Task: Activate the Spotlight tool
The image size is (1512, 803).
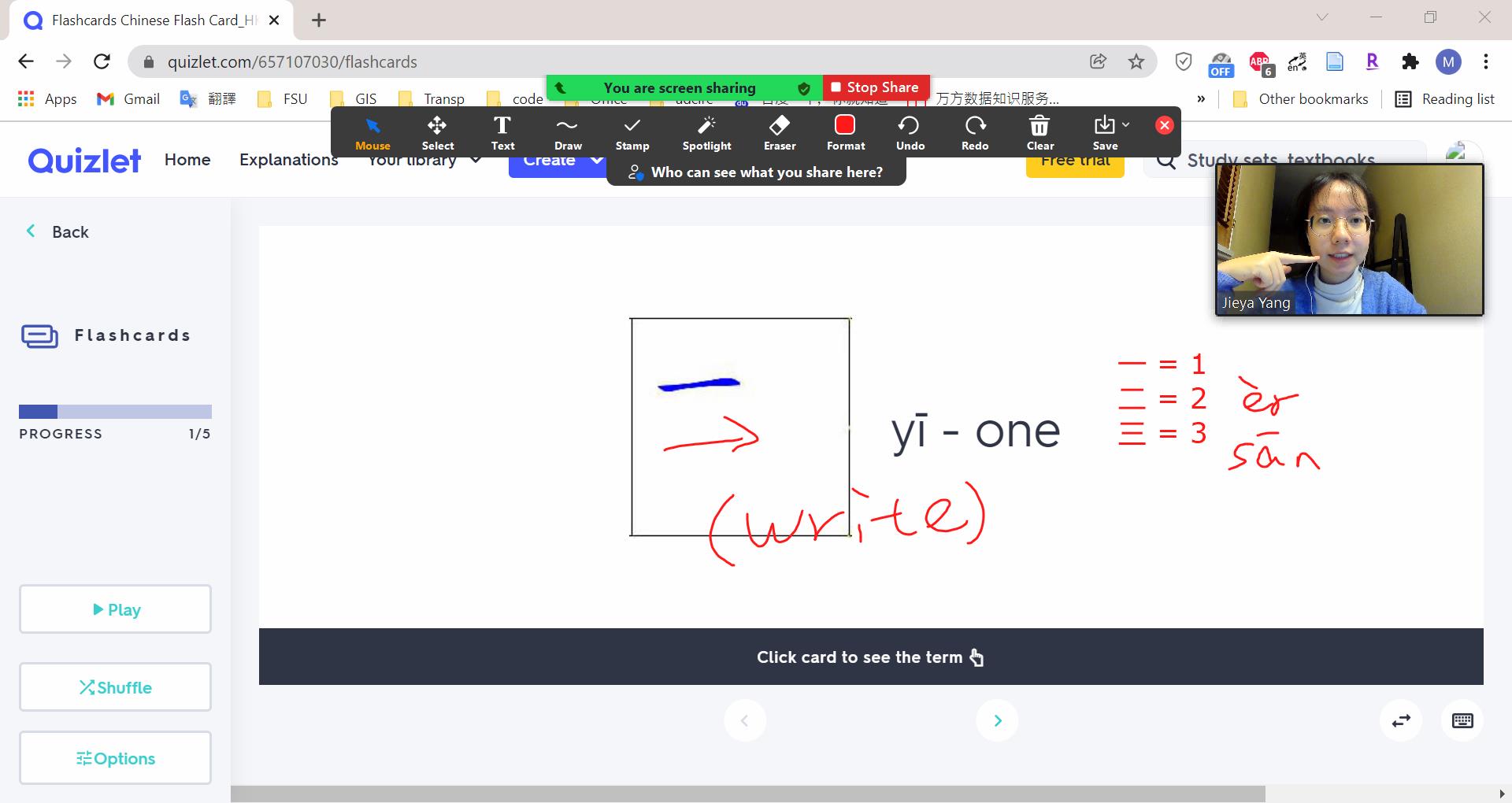Action: pyautogui.click(x=706, y=133)
